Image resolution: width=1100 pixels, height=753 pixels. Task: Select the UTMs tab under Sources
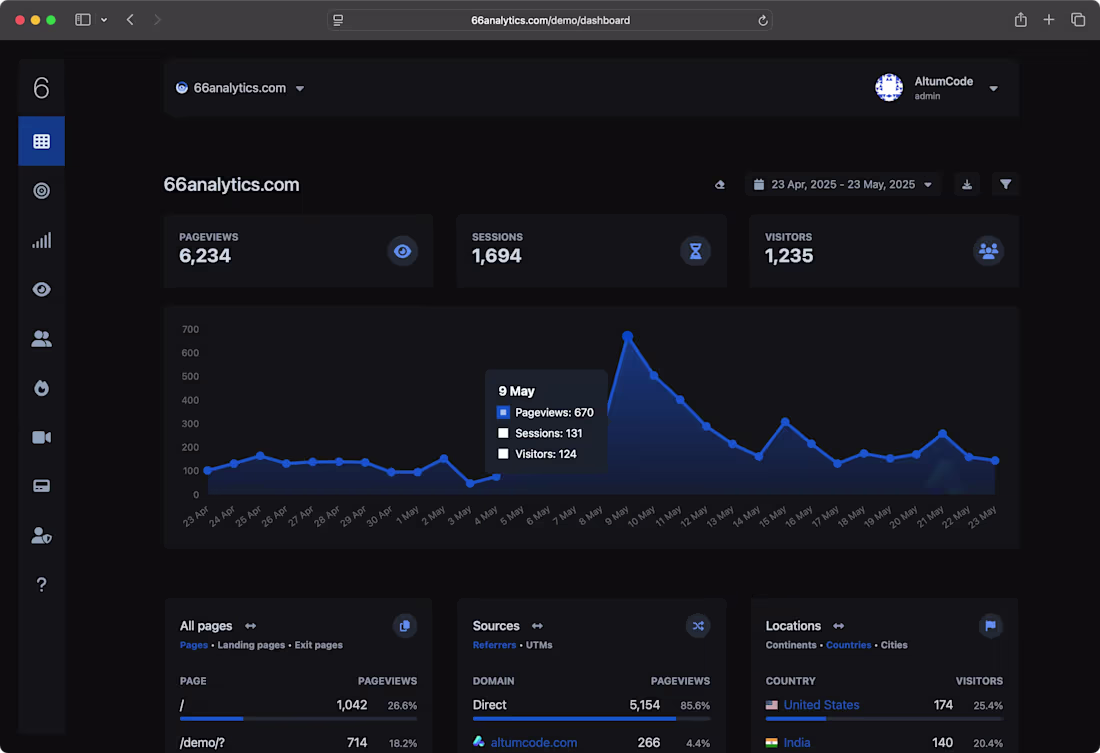(x=539, y=645)
